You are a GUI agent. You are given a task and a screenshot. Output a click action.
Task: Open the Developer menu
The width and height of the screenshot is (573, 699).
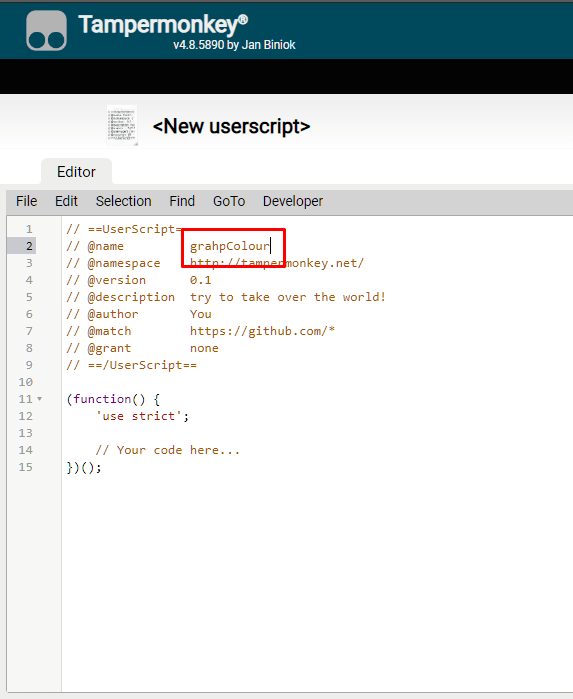[x=293, y=201]
